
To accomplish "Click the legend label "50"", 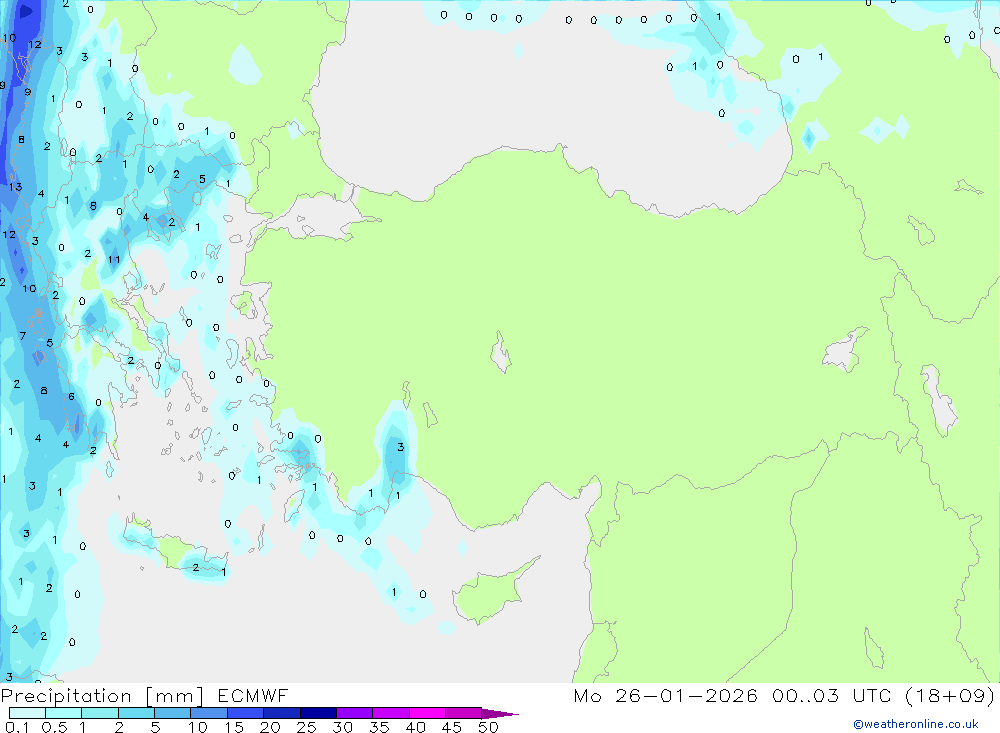I will pos(489,727).
